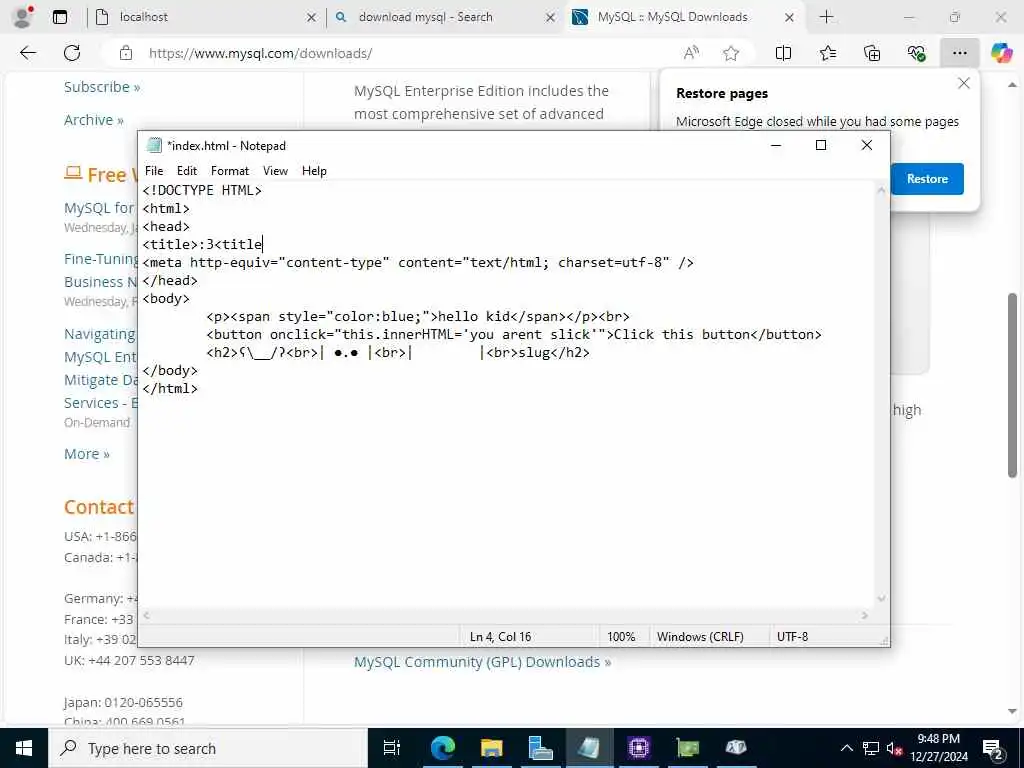Screen dimensions: 1024x768
Task: Open the Notepad View menu
Action: (275, 170)
